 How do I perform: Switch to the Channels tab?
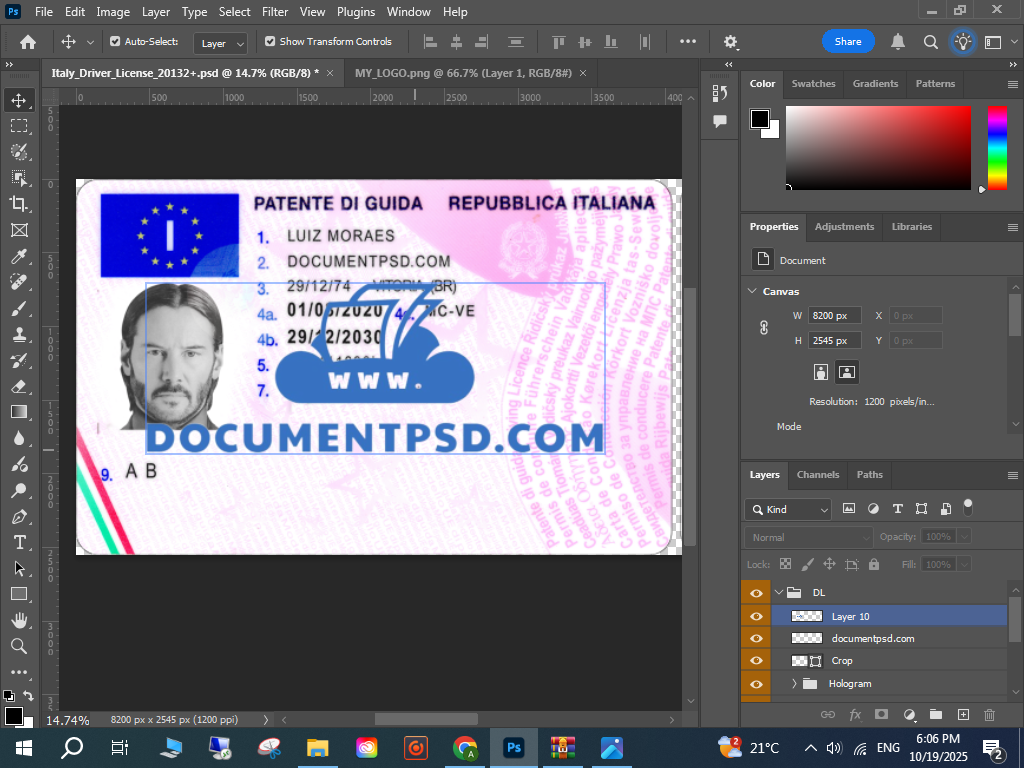[x=817, y=474]
